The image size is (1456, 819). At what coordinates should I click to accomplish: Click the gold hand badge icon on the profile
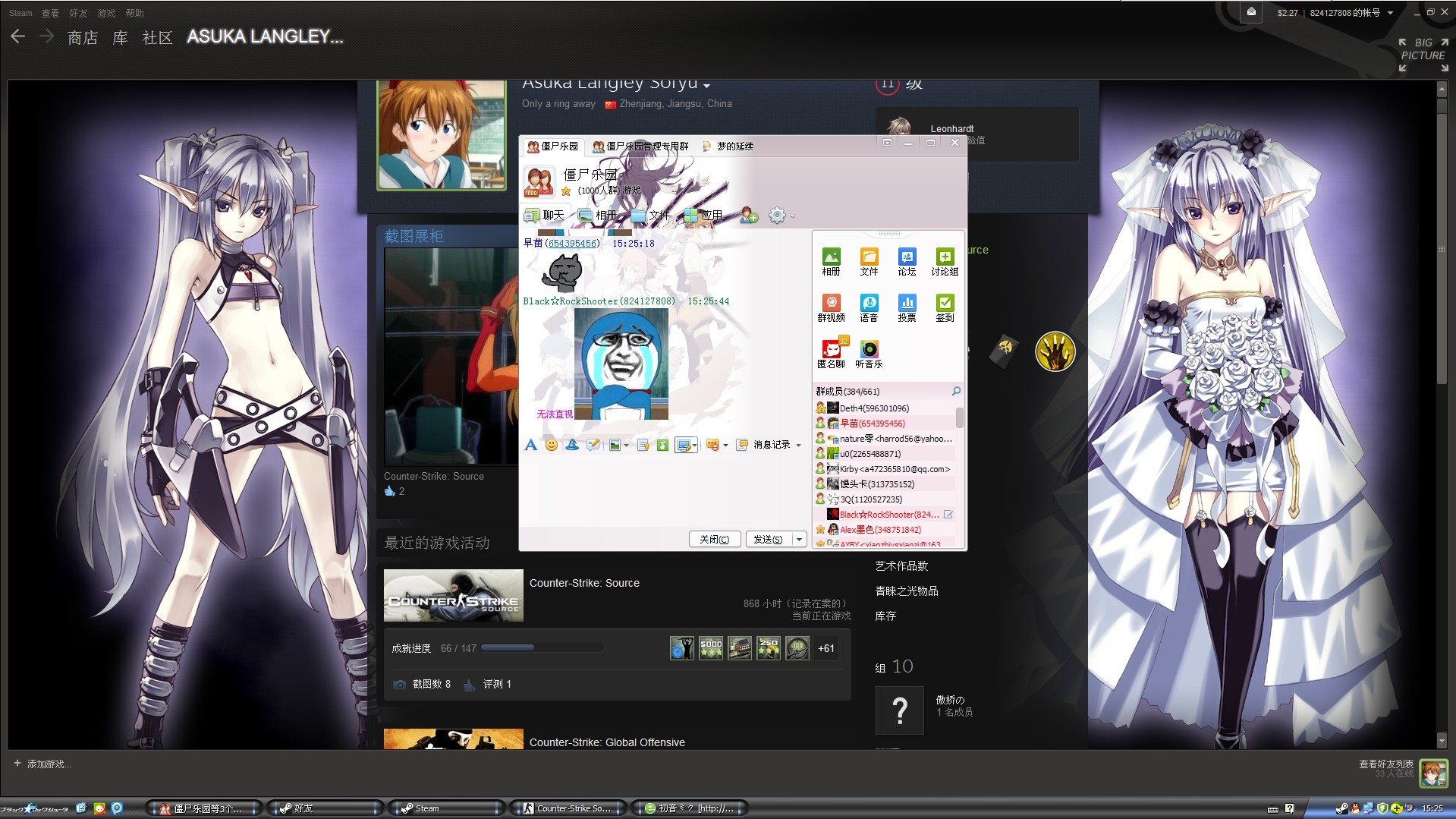point(1055,351)
